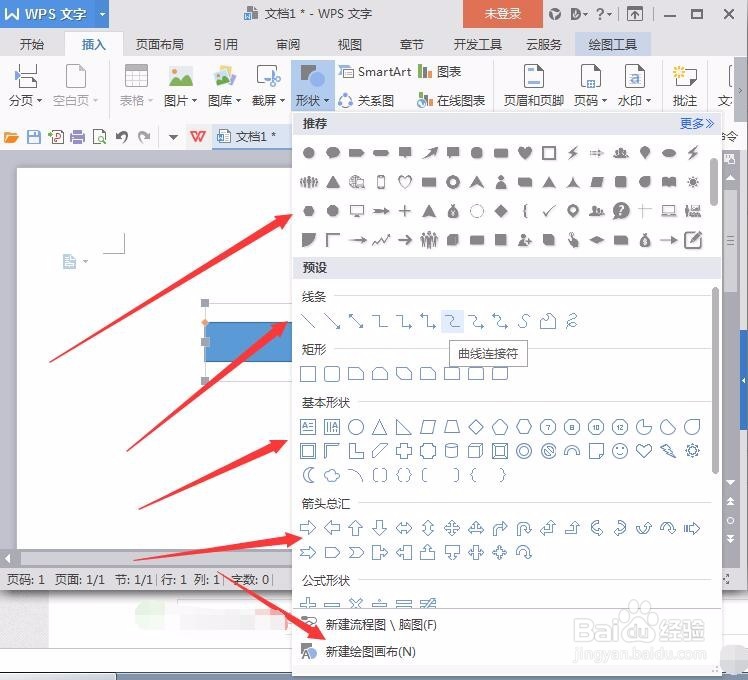This screenshot has height=680, width=748.
Task: Pick the freeform scribble line shape
Action: pyautogui.click(x=571, y=321)
